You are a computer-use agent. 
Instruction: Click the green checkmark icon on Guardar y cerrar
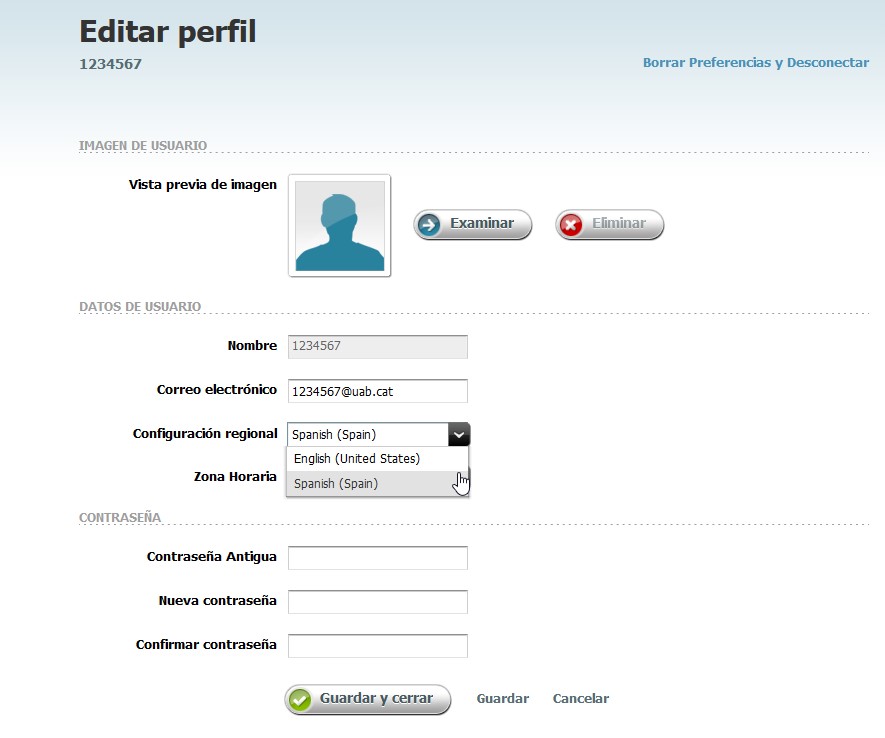pos(300,699)
